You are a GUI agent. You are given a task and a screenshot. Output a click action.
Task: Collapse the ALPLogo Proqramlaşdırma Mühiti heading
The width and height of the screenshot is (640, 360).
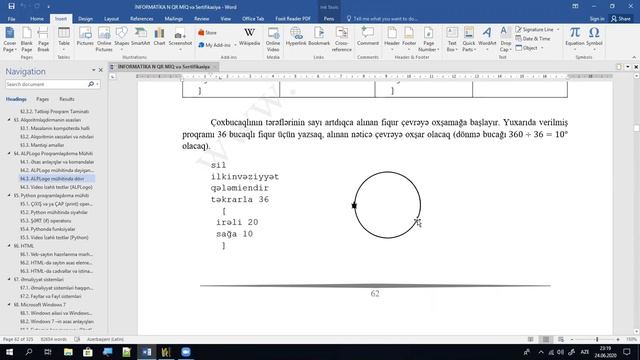[9, 153]
